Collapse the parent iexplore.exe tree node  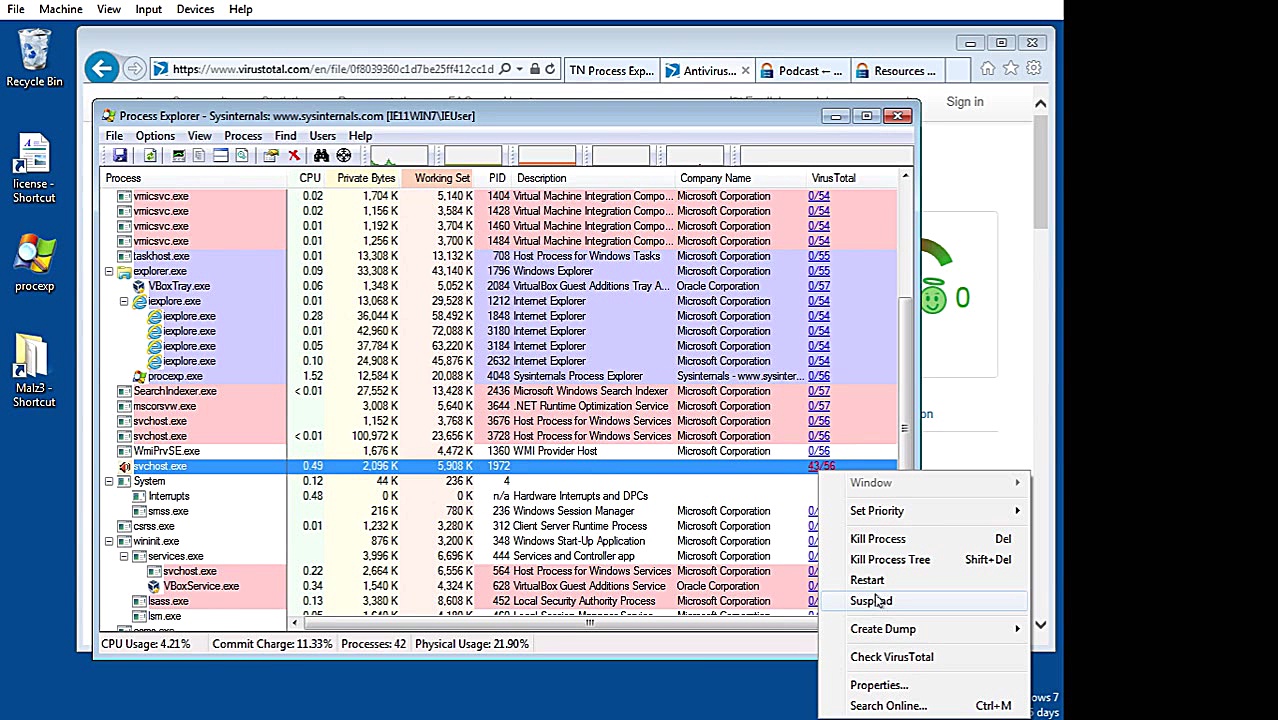[x=124, y=301]
